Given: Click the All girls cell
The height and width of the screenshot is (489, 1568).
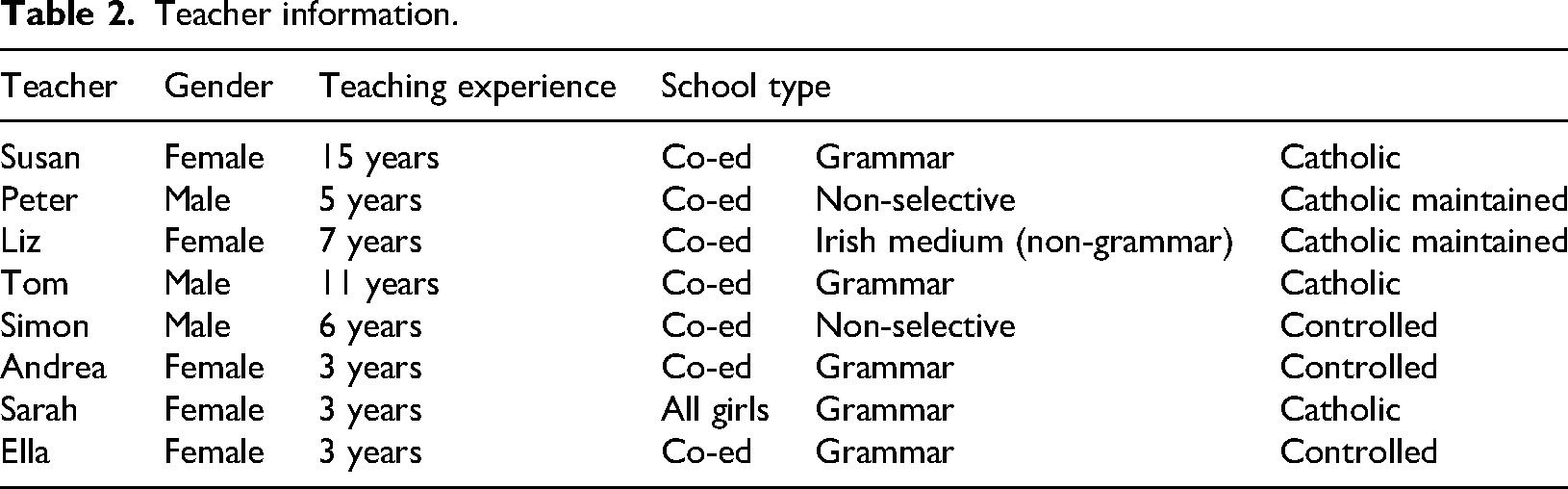Looking at the screenshot, I should coord(715,410).
